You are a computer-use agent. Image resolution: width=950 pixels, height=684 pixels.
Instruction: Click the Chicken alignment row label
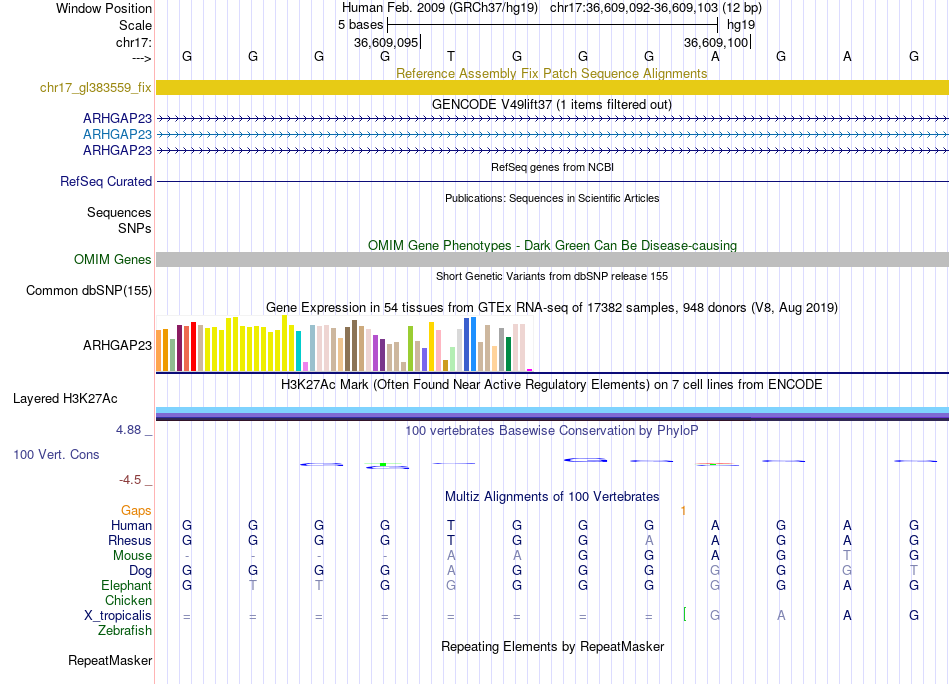click(x=128, y=600)
